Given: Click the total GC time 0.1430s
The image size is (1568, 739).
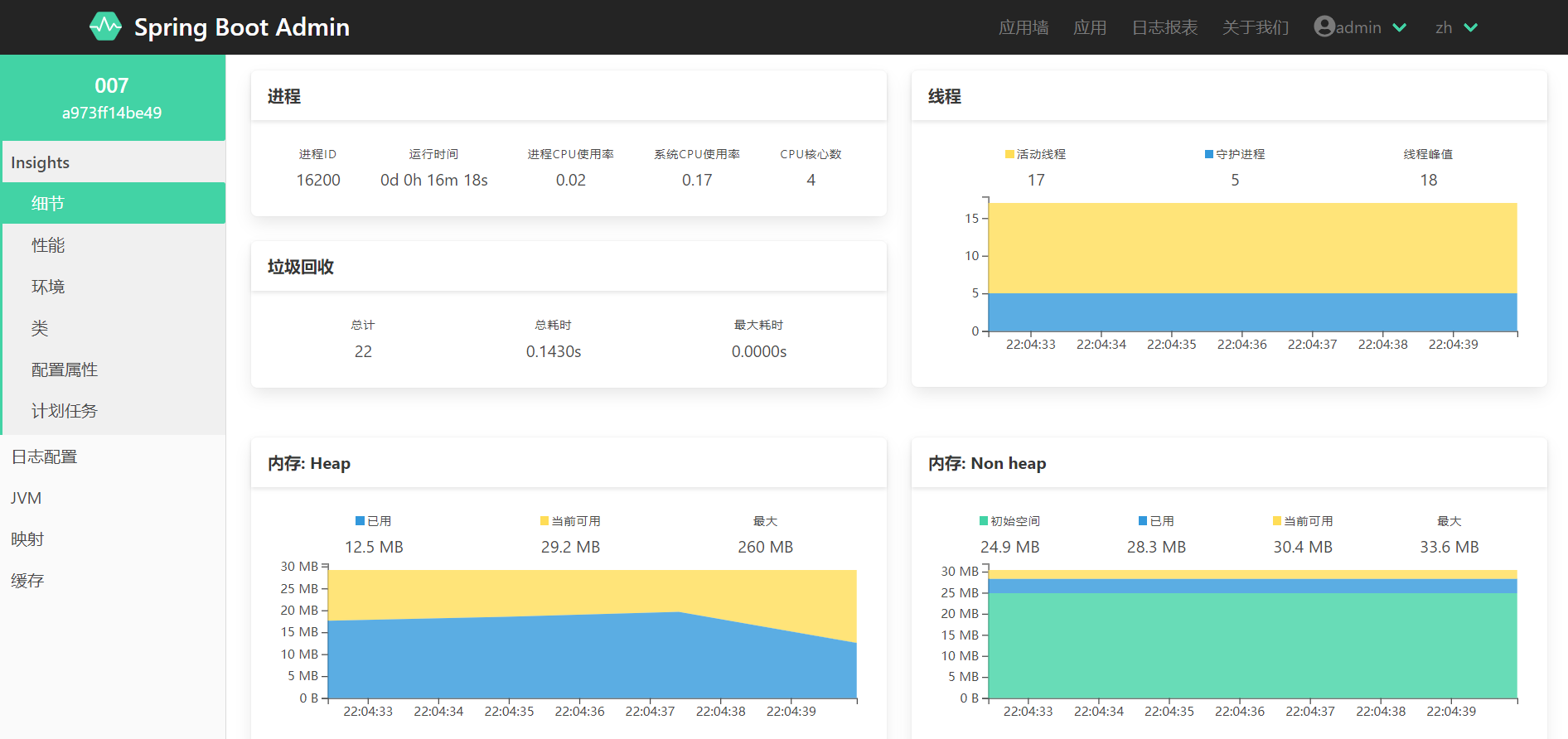Looking at the screenshot, I should click(554, 351).
